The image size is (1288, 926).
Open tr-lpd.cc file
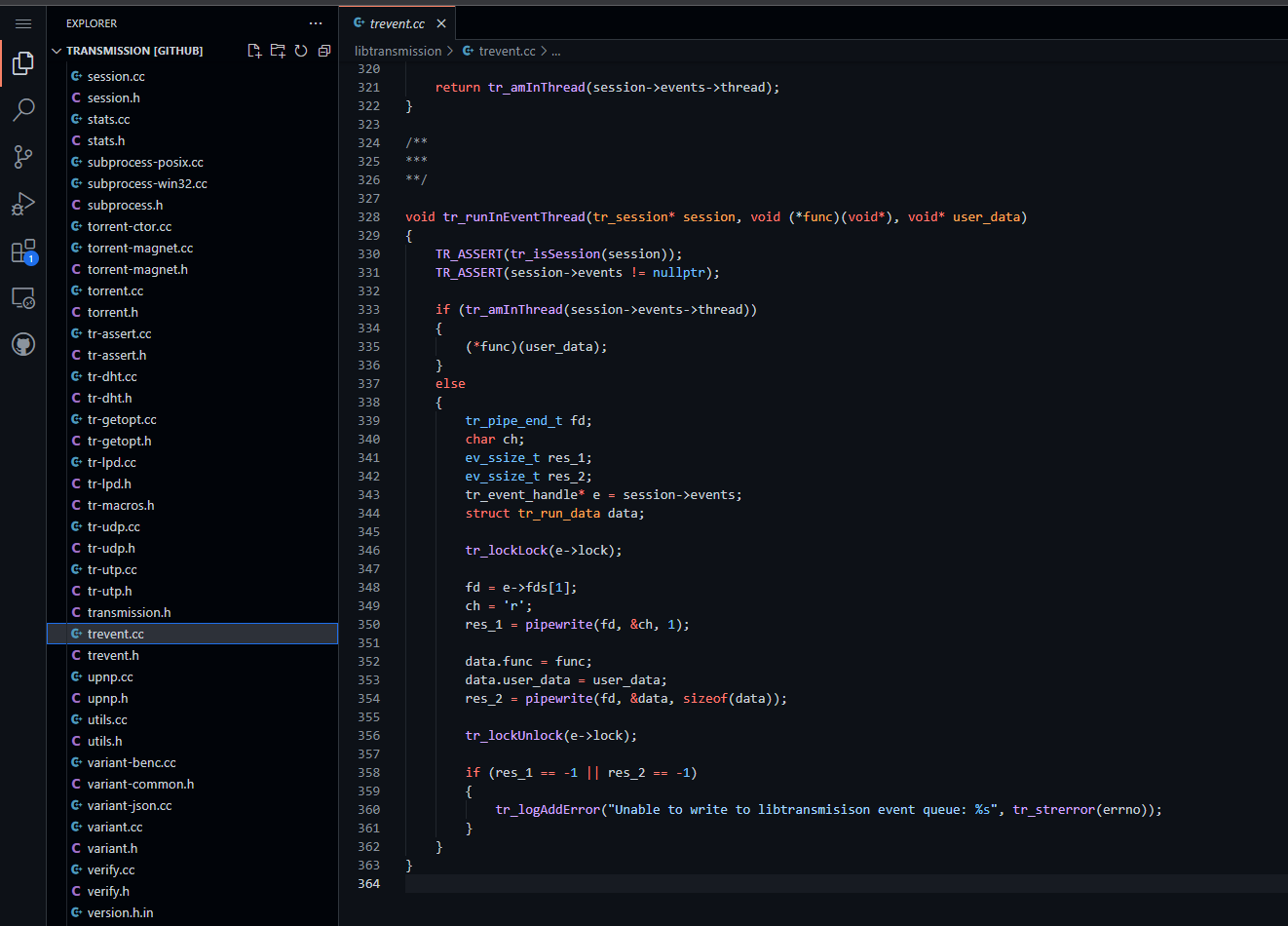(193, 462)
